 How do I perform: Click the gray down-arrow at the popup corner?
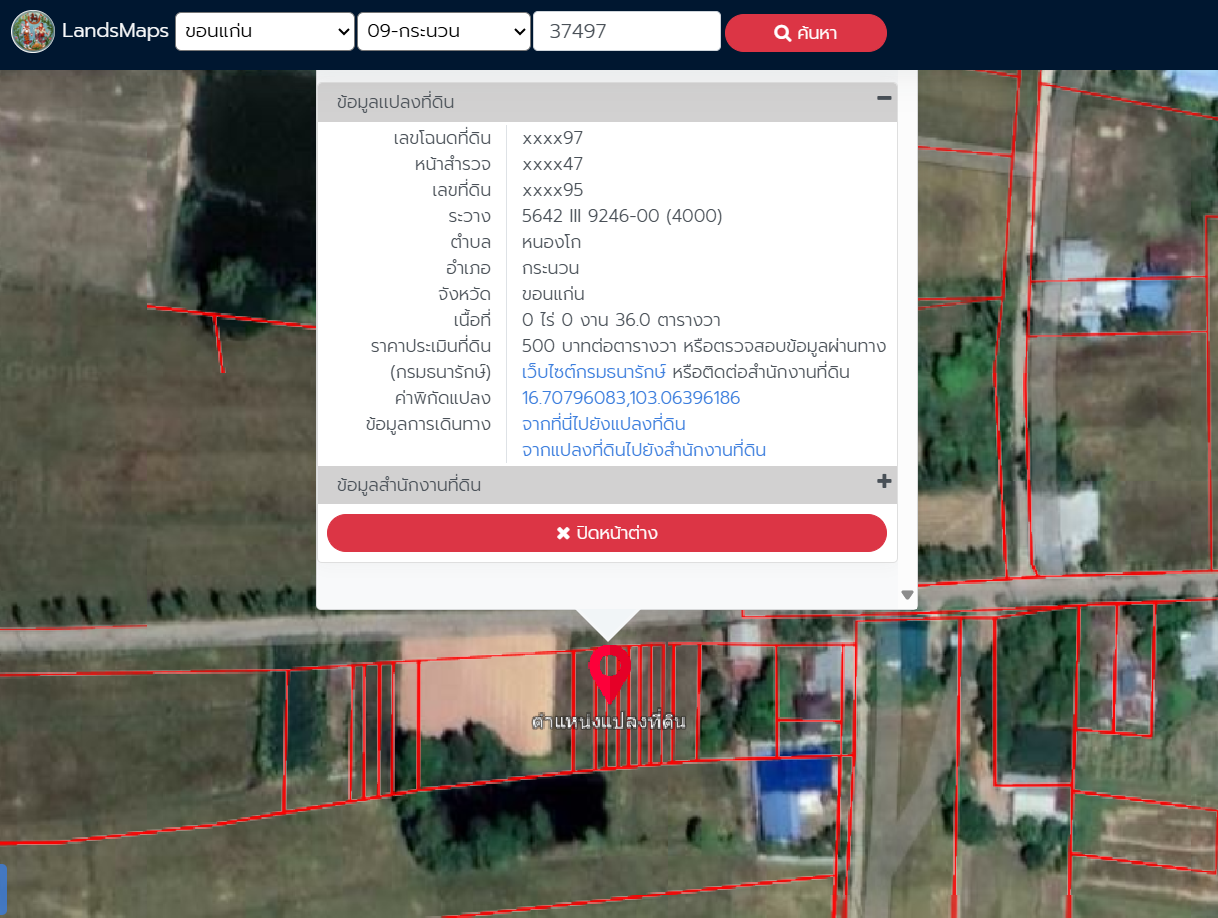pos(907,595)
